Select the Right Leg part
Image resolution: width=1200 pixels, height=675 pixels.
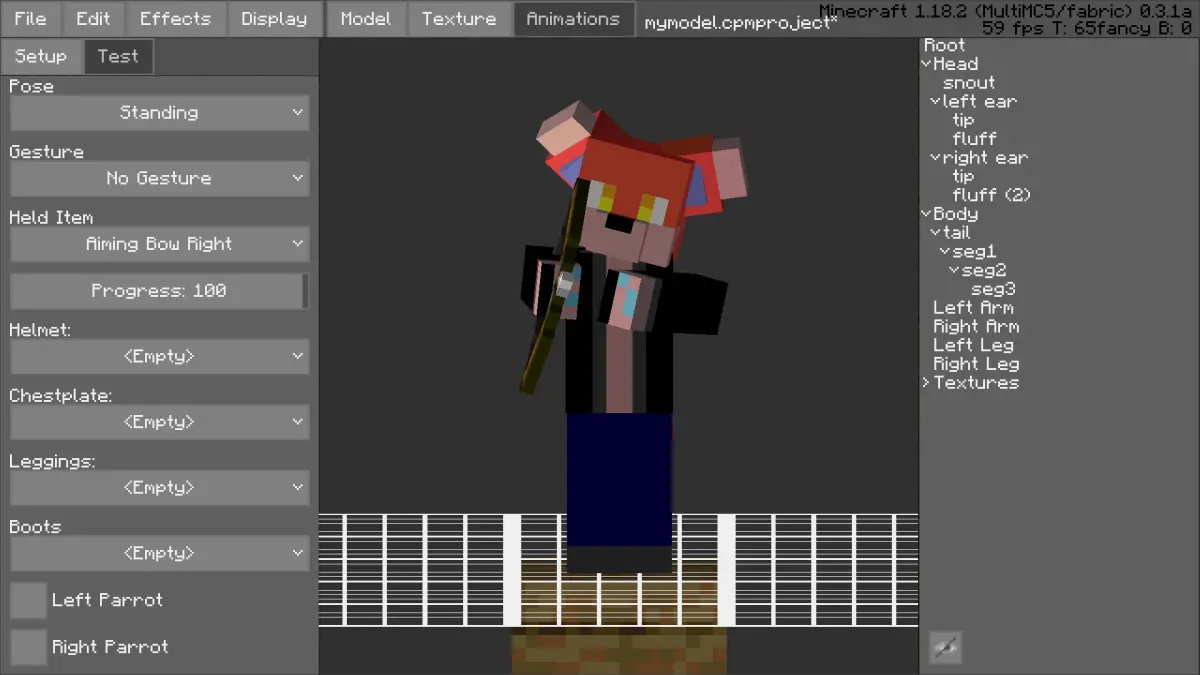pos(976,364)
